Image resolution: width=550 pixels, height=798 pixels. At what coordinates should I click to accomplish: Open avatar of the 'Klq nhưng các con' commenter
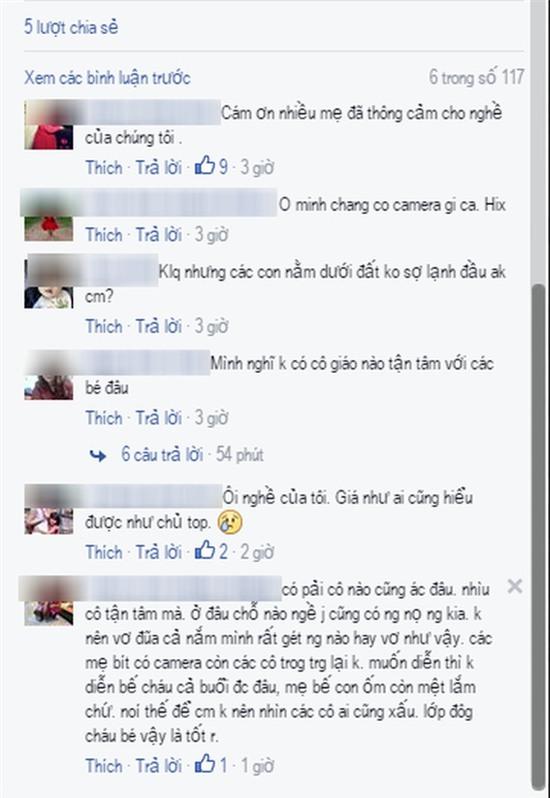[49, 284]
